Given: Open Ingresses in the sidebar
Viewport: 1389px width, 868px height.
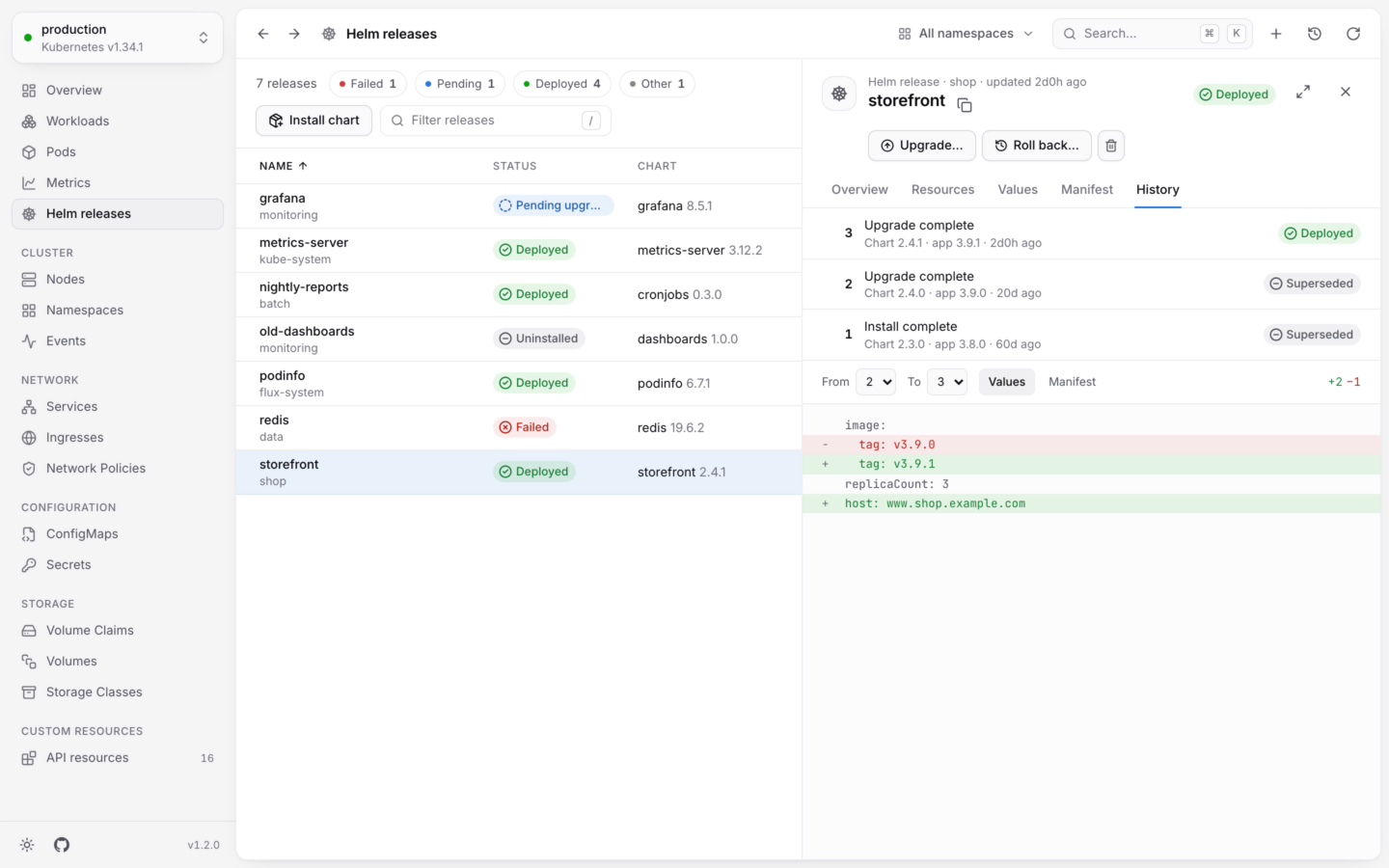Looking at the screenshot, I should (x=118, y=438).
